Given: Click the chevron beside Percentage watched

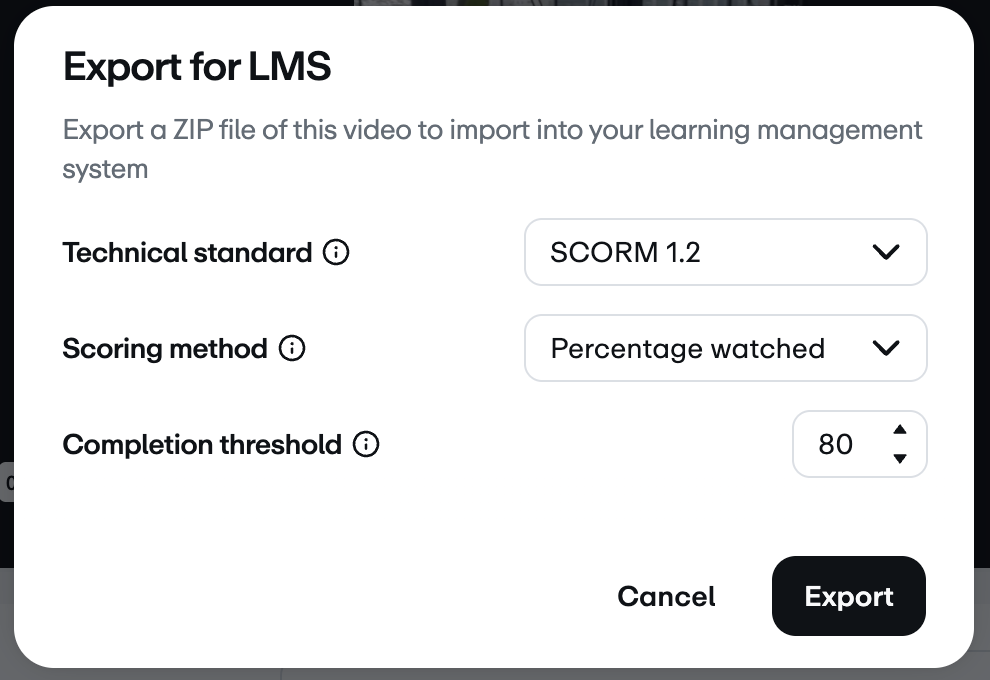Looking at the screenshot, I should point(886,348).
